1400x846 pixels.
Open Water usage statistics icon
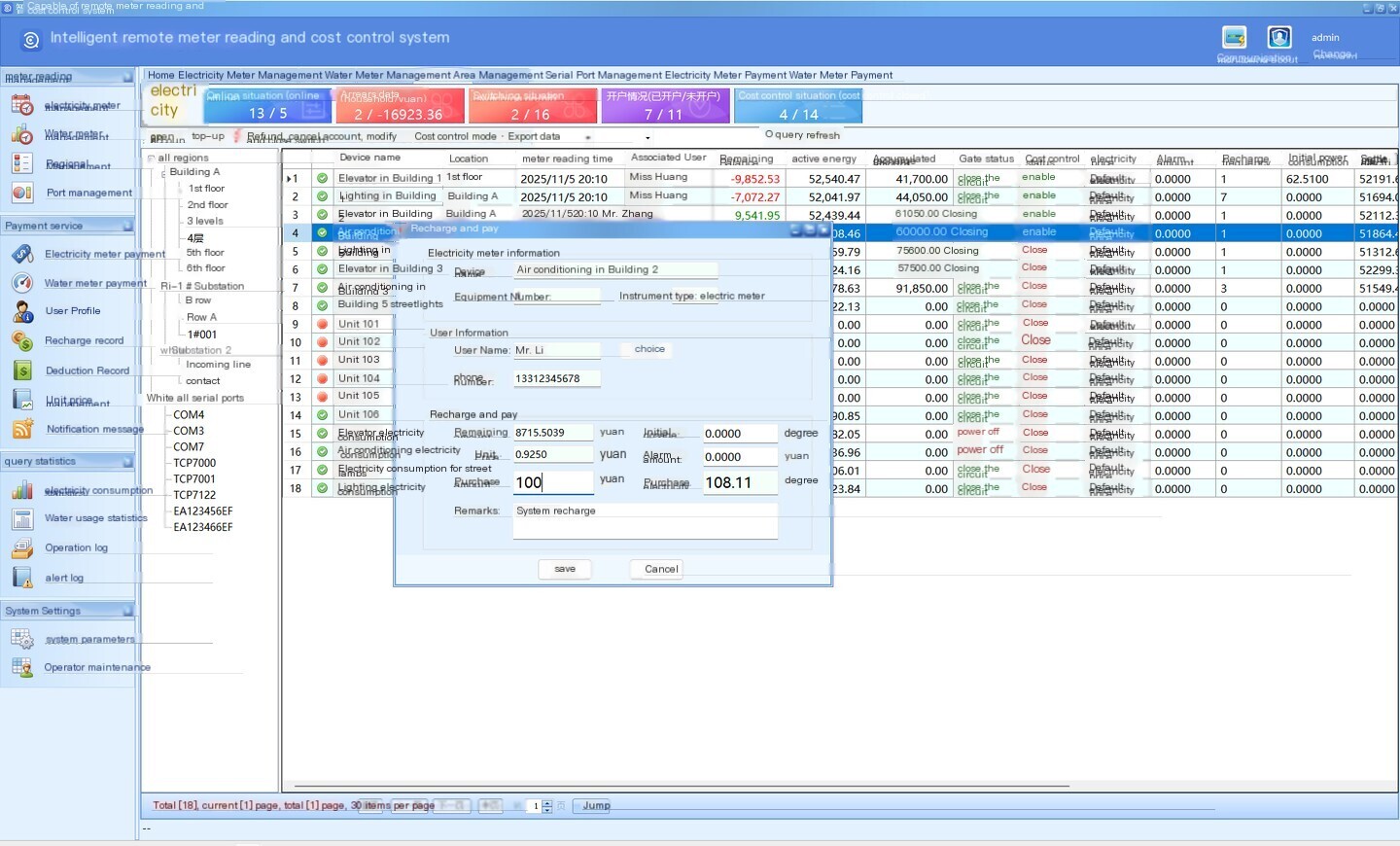[x=22, y=518]
